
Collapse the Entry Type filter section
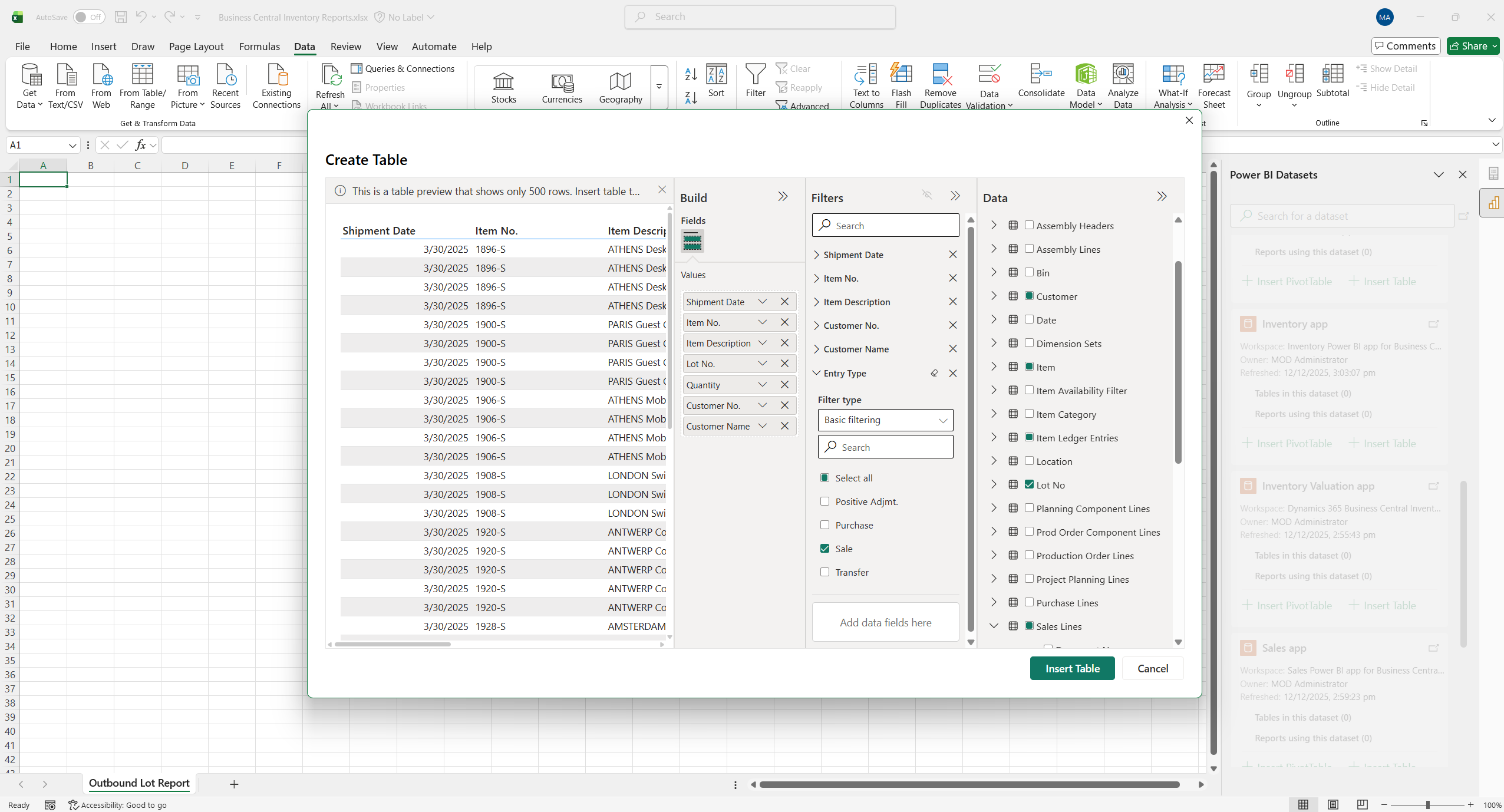pos(817,373)
